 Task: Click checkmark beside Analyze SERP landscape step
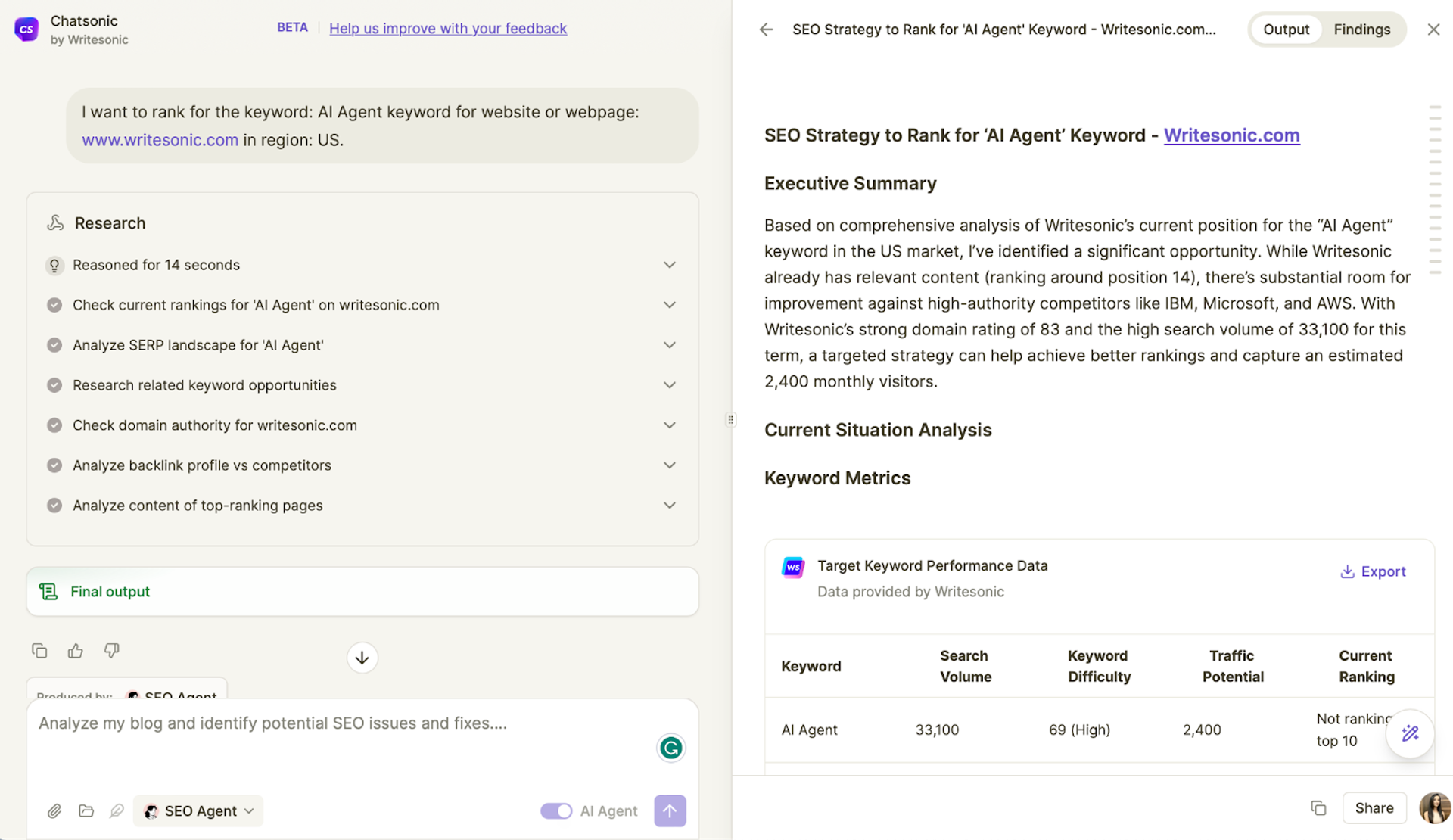tap(54, 345)
